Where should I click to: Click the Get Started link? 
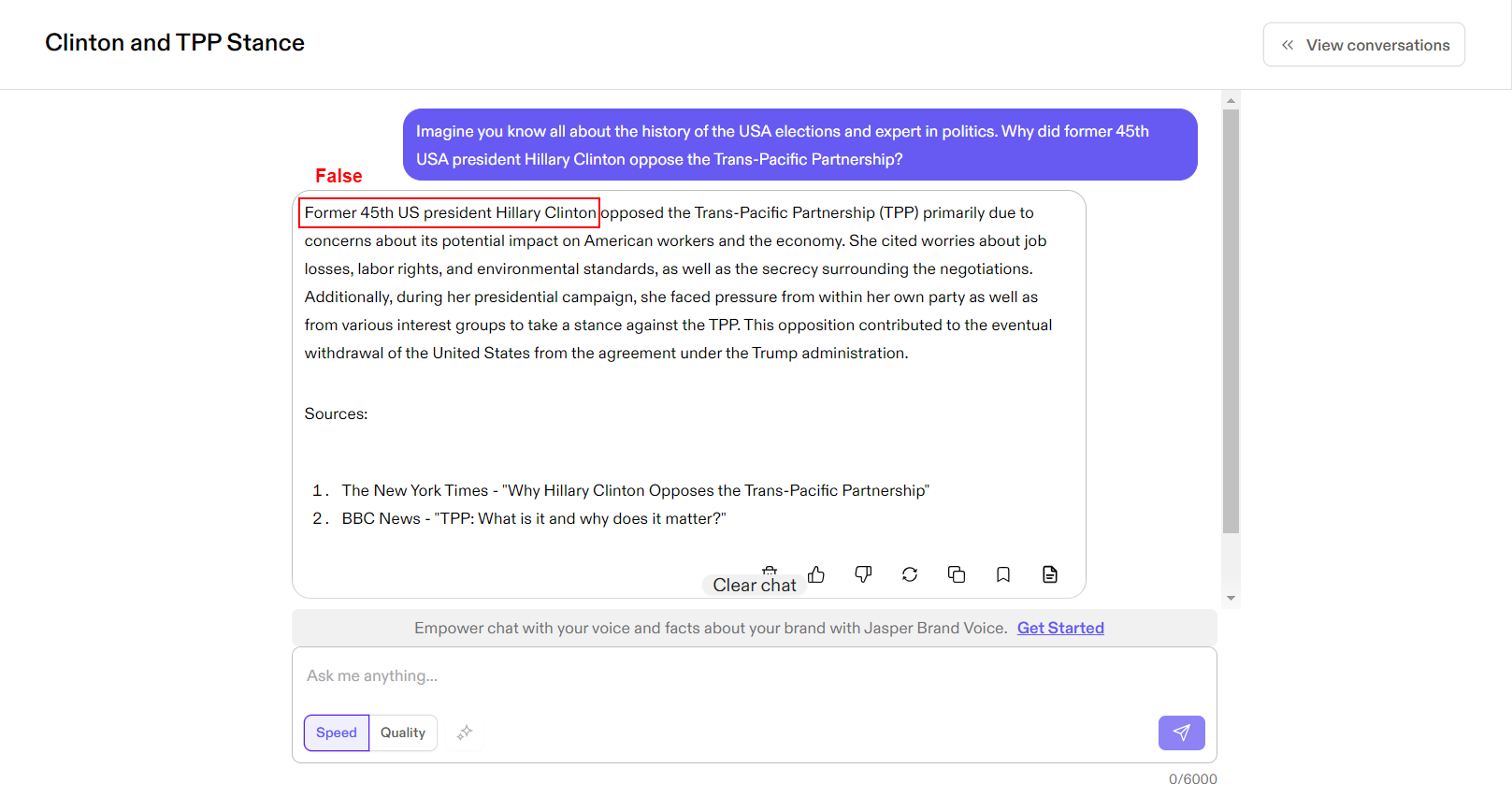[1060, 628]
